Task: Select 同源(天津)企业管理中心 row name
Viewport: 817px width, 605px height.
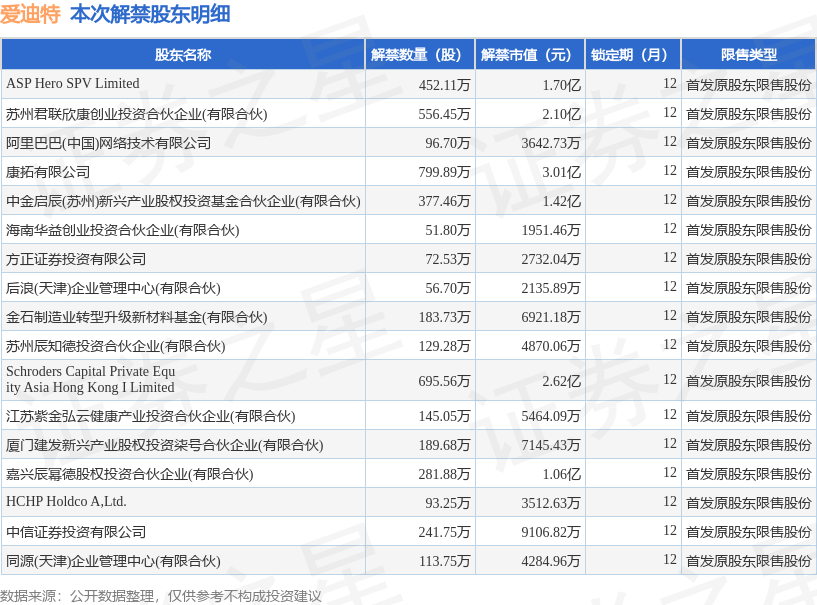Action: [113, 561]
